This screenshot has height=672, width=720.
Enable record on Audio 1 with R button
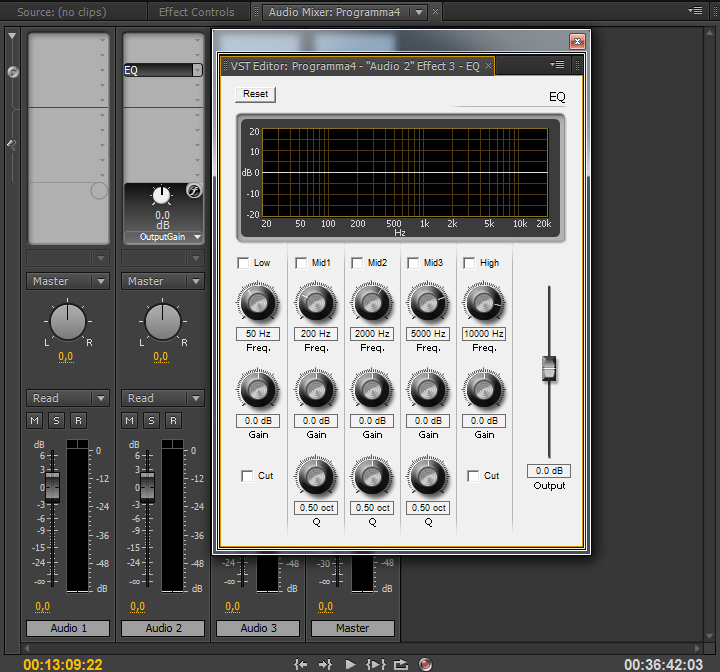(x=79, y=420)
